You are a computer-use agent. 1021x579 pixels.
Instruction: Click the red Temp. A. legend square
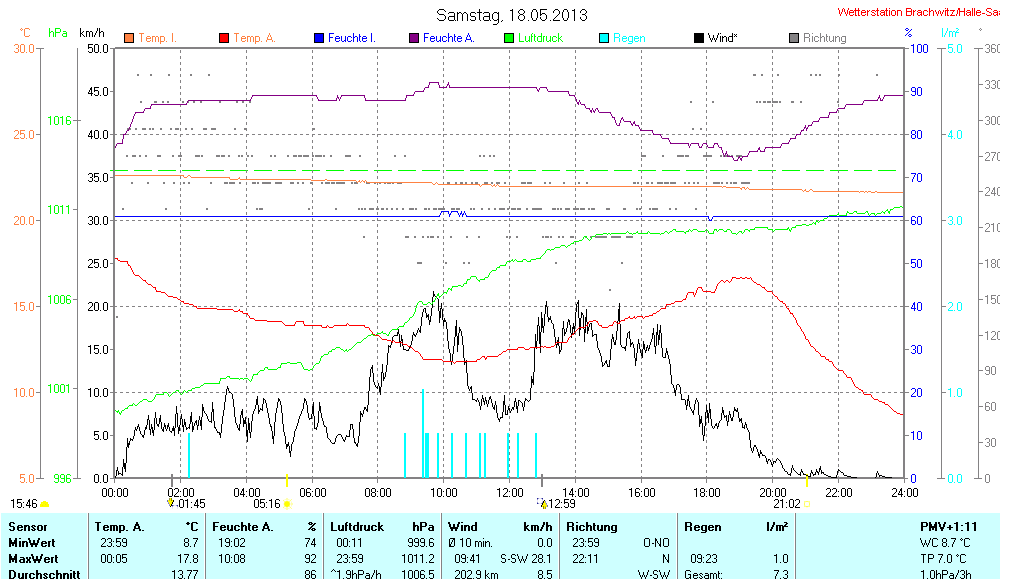223,38
